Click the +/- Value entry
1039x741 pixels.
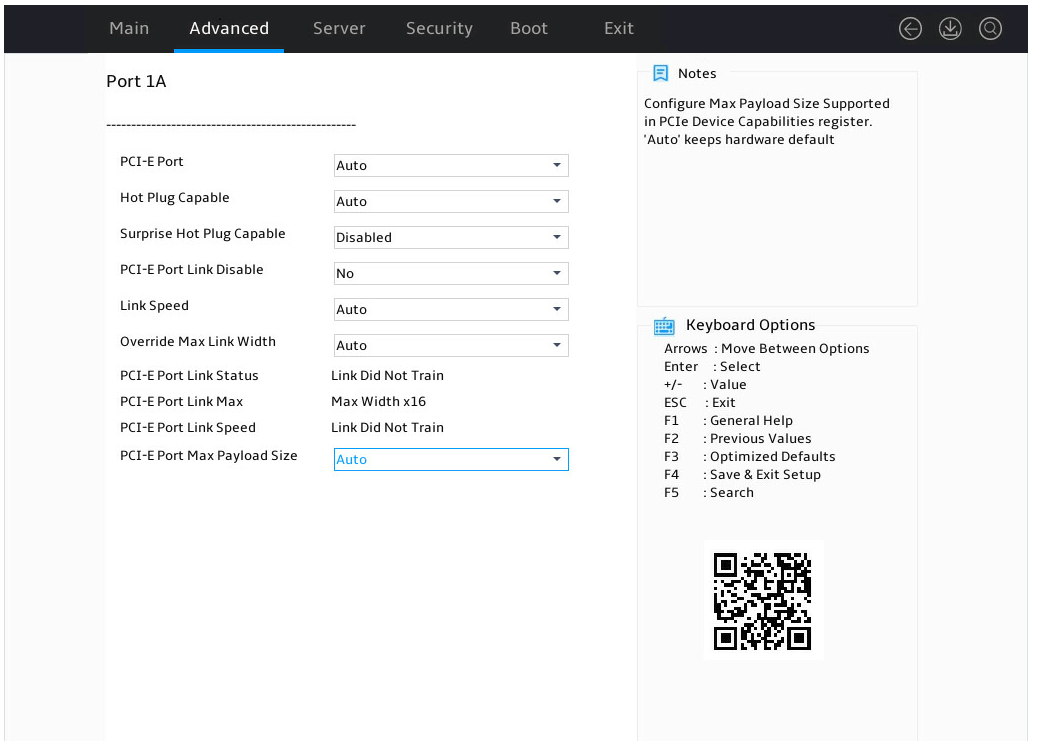[x=705, y=384]
